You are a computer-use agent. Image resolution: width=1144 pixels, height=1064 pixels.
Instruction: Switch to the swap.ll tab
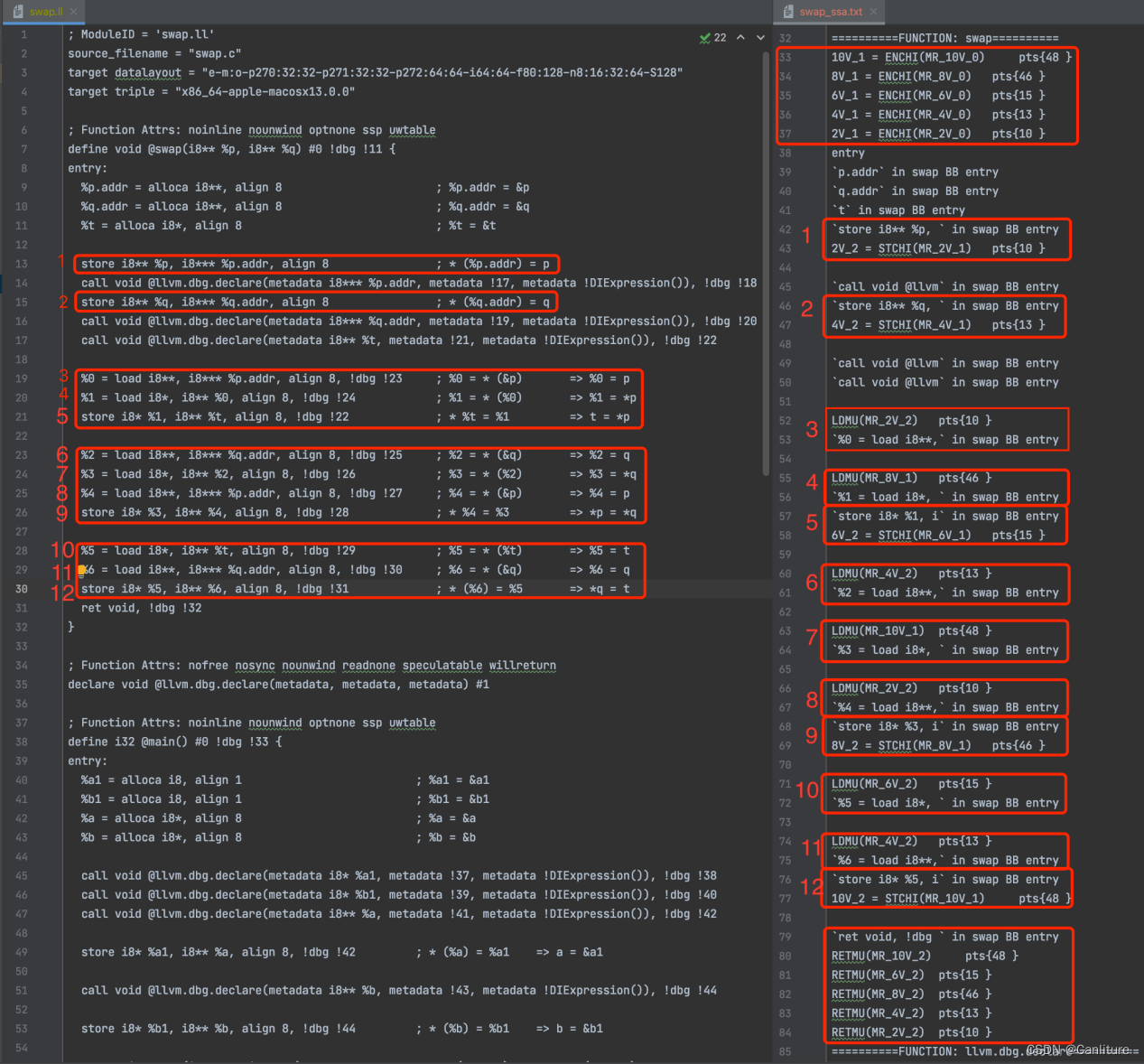pyautogui.click(x=45, y=12)
